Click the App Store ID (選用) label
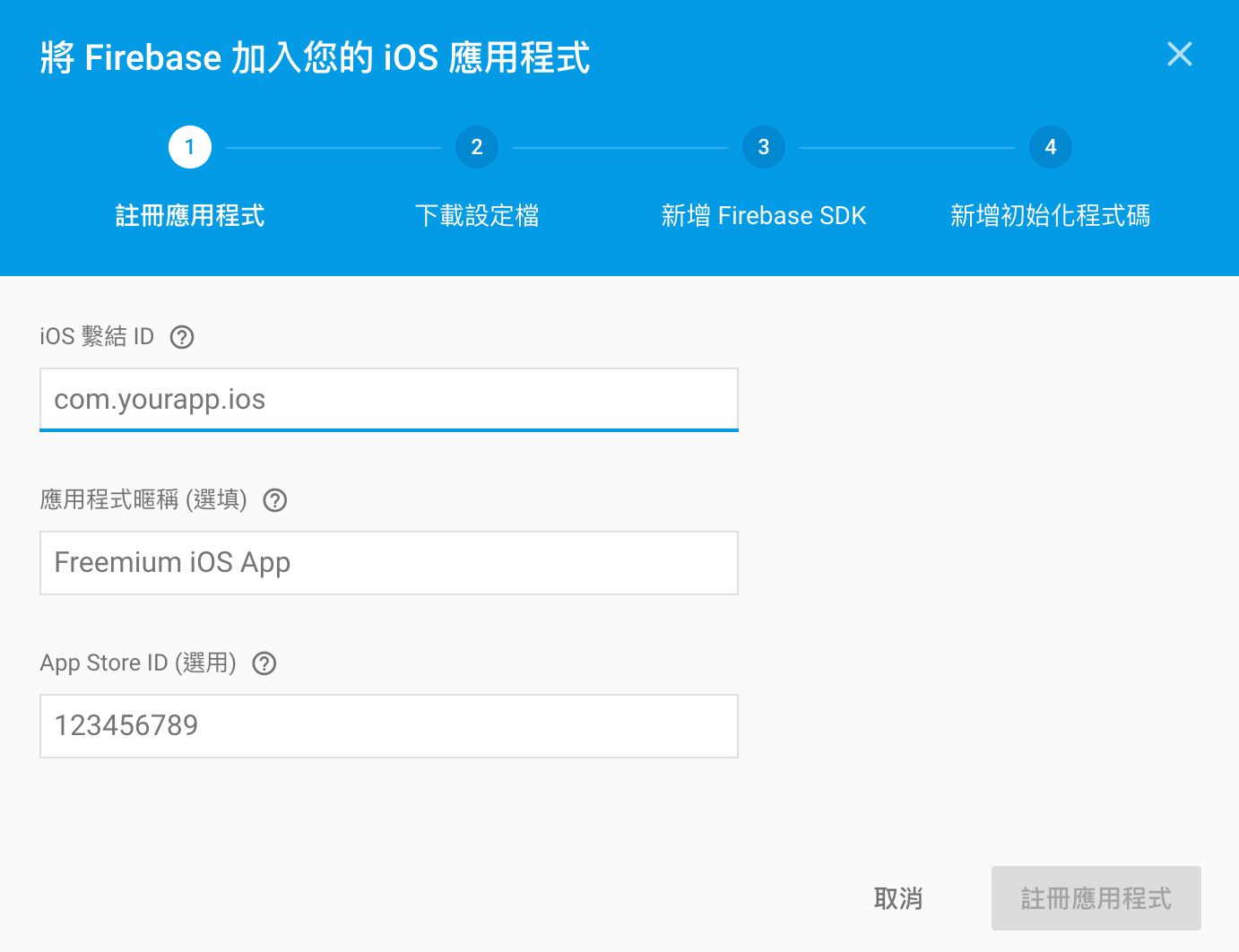The image size is (1239, 952). 138,663
